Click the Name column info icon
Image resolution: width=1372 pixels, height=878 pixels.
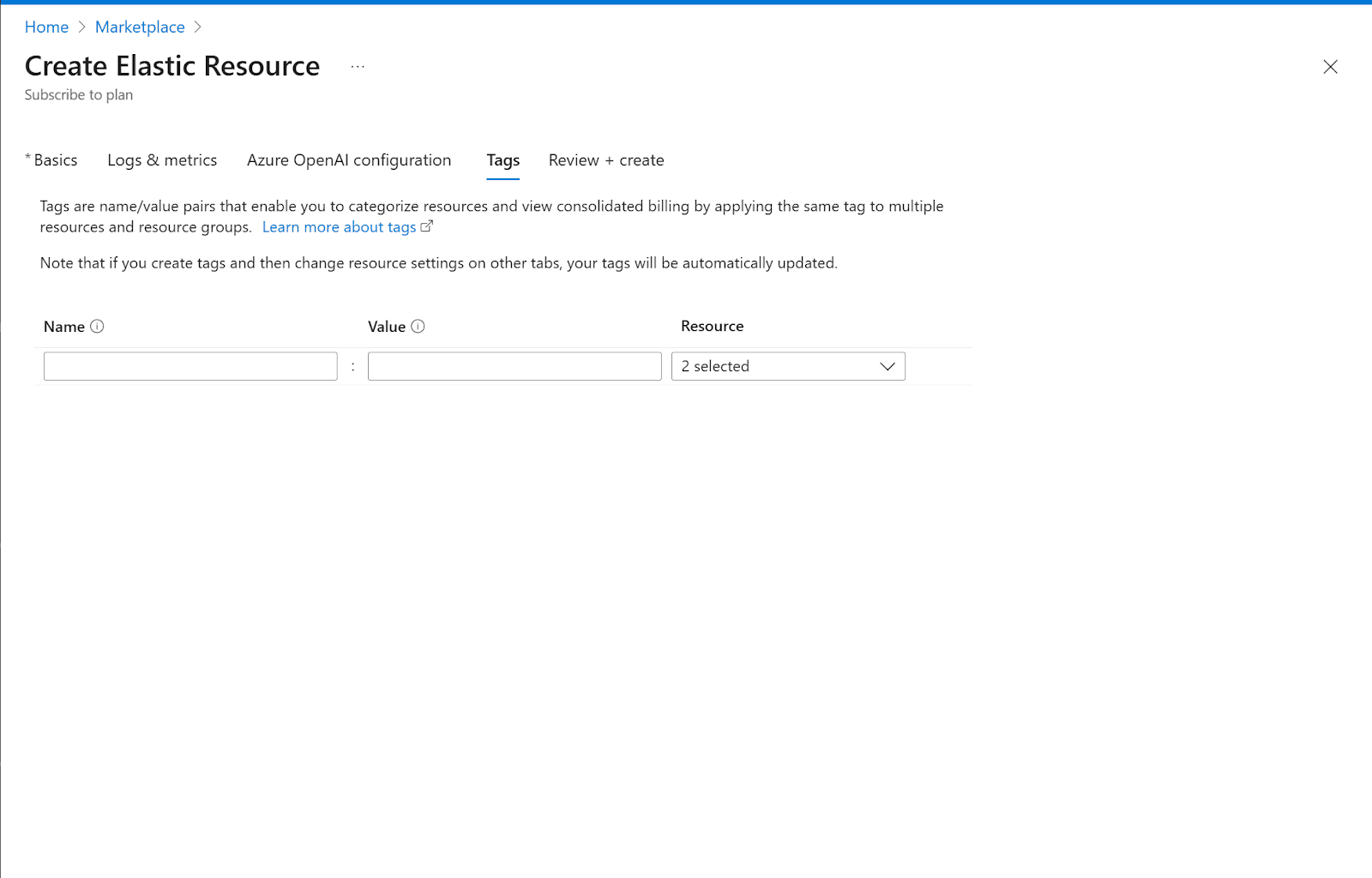[98, 326]
